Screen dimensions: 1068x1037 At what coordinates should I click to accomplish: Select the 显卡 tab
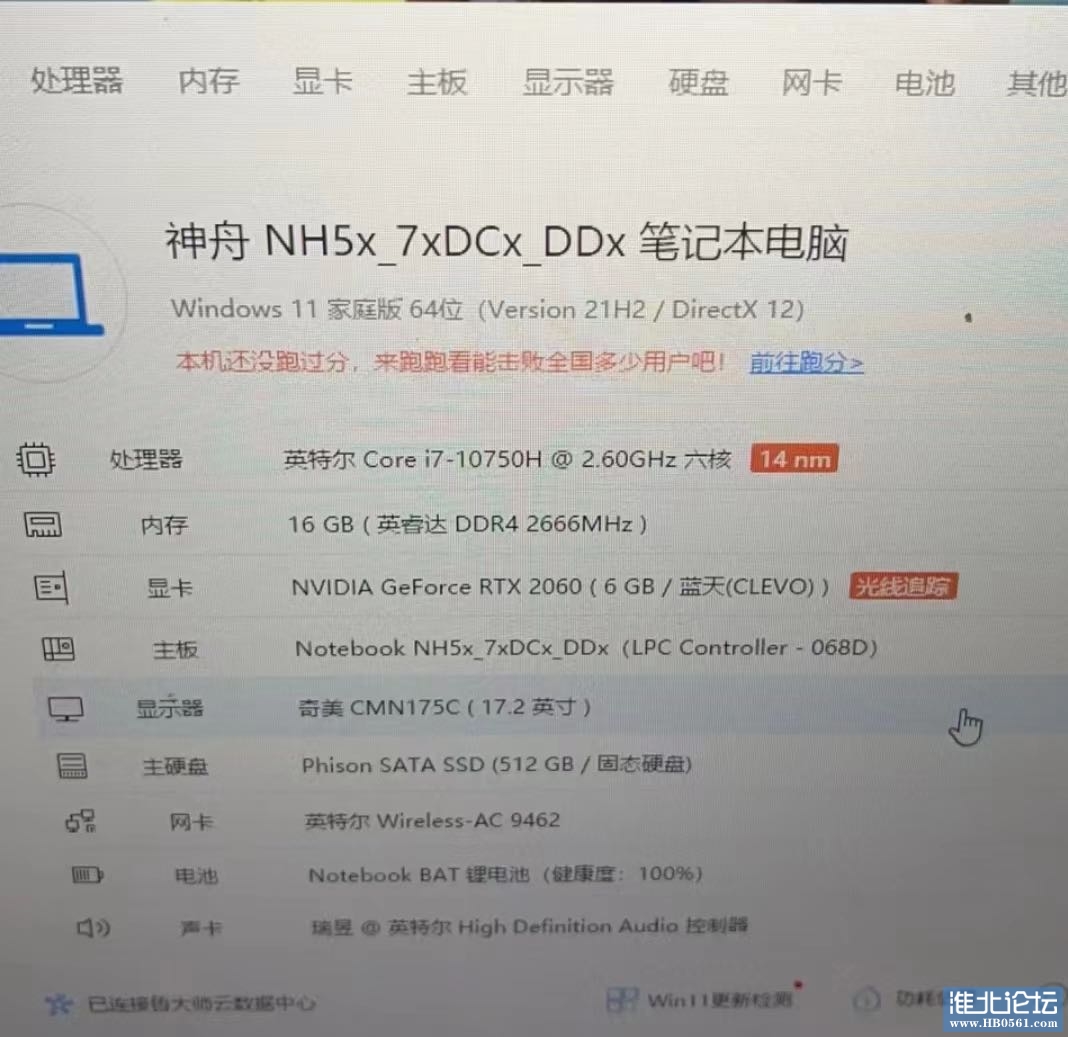tap(322, 81)
